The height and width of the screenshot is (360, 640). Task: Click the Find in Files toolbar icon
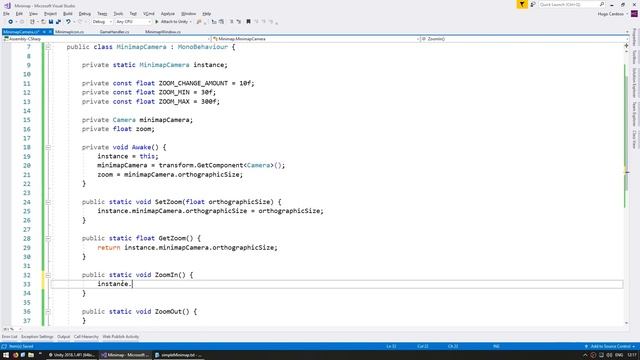(199, 22)
